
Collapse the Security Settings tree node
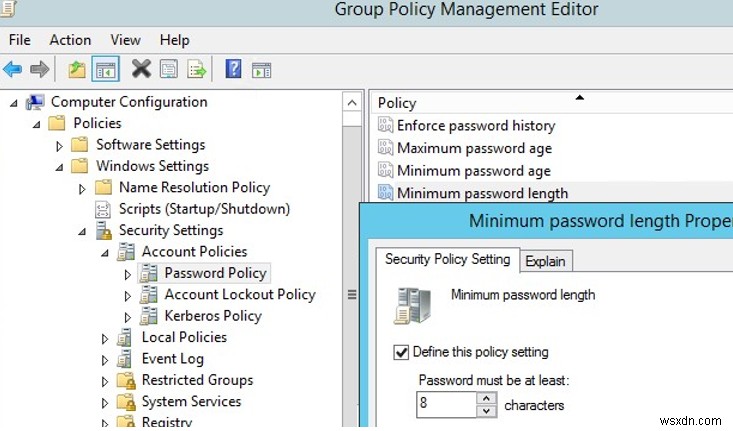coord(83,231)
